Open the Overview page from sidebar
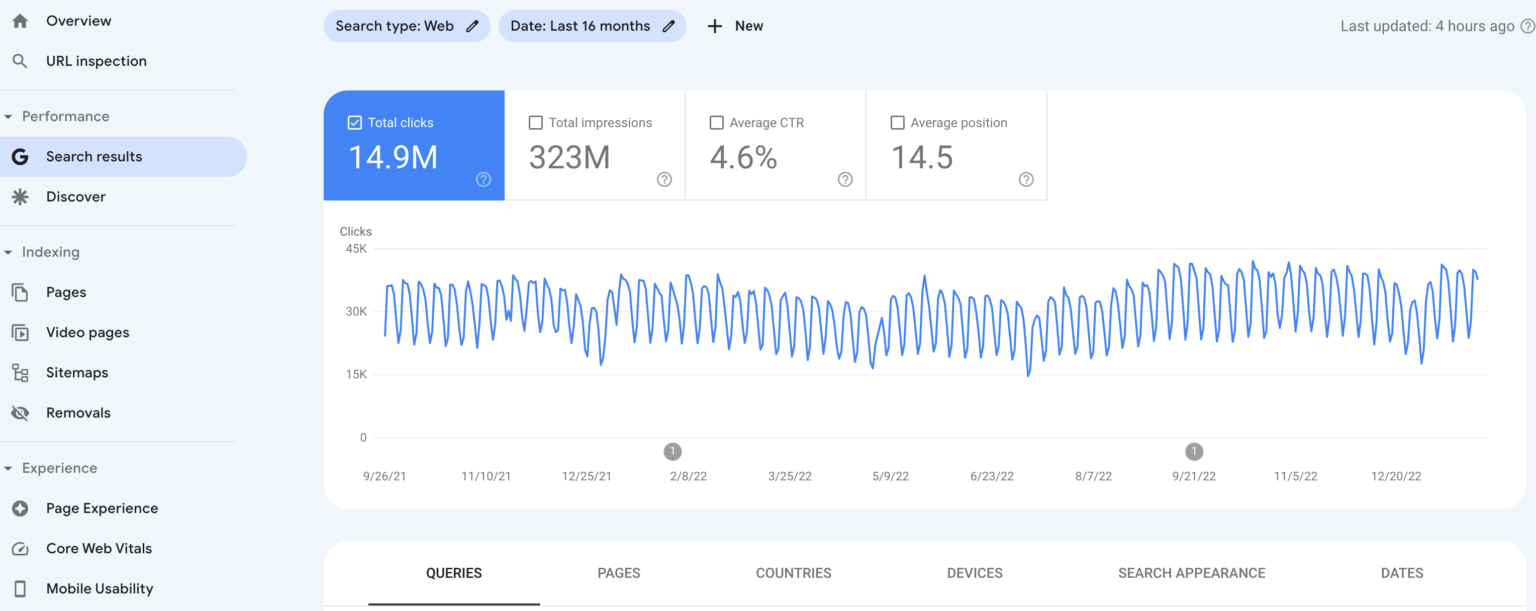The width and height of the screenshot is (1536, 611). [78, 20]
